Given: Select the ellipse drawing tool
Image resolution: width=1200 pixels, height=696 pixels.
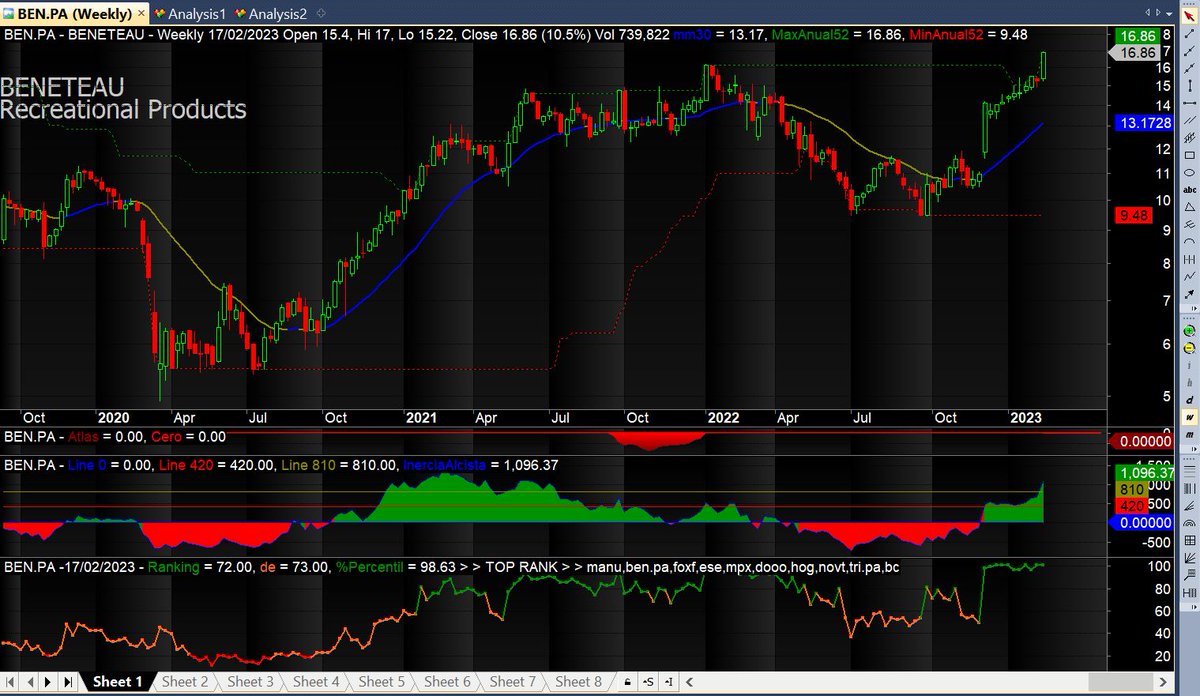Looking at the screenshot, I should pos(1190,173).
